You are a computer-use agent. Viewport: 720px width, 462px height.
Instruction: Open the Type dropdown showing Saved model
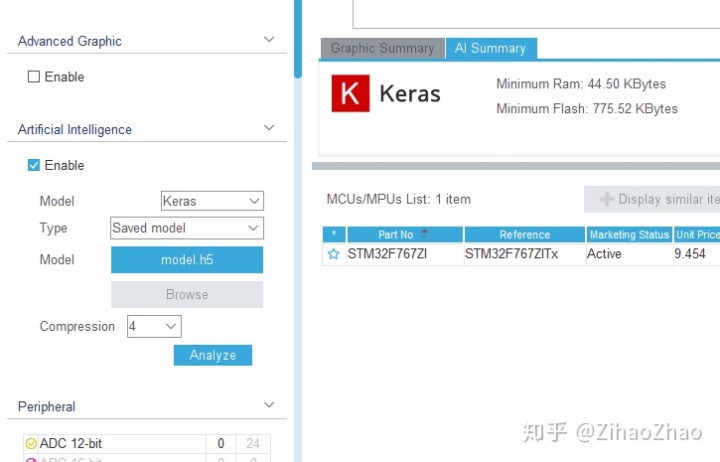pyautogui.click(x=187, y=228)
